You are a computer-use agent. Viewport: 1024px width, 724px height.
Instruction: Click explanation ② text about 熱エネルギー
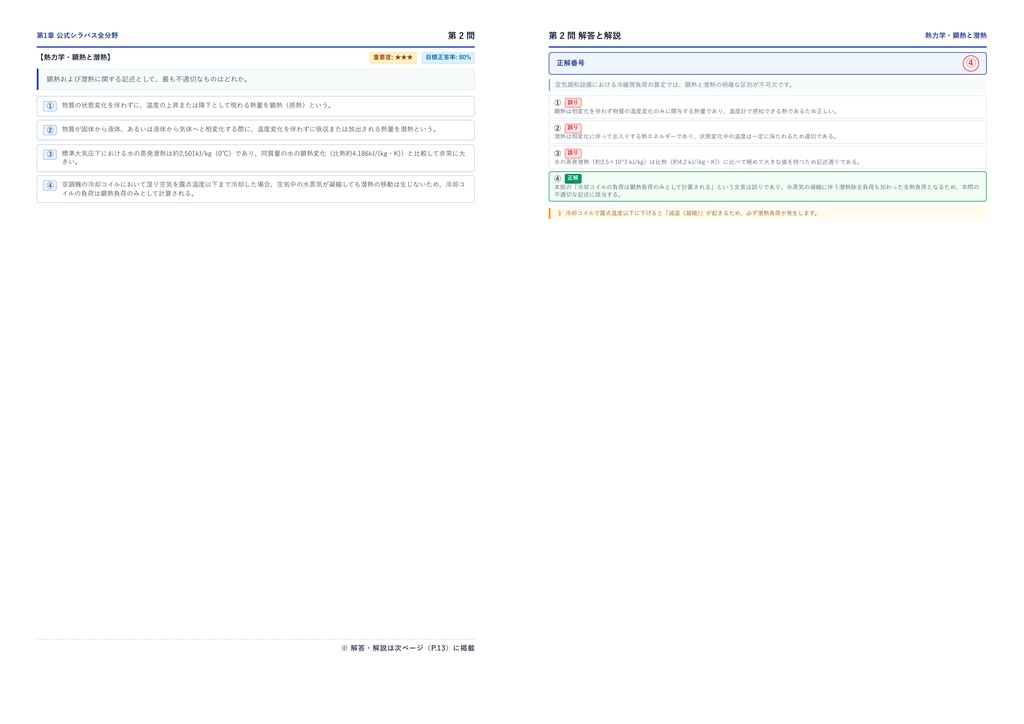click(696, 136)
